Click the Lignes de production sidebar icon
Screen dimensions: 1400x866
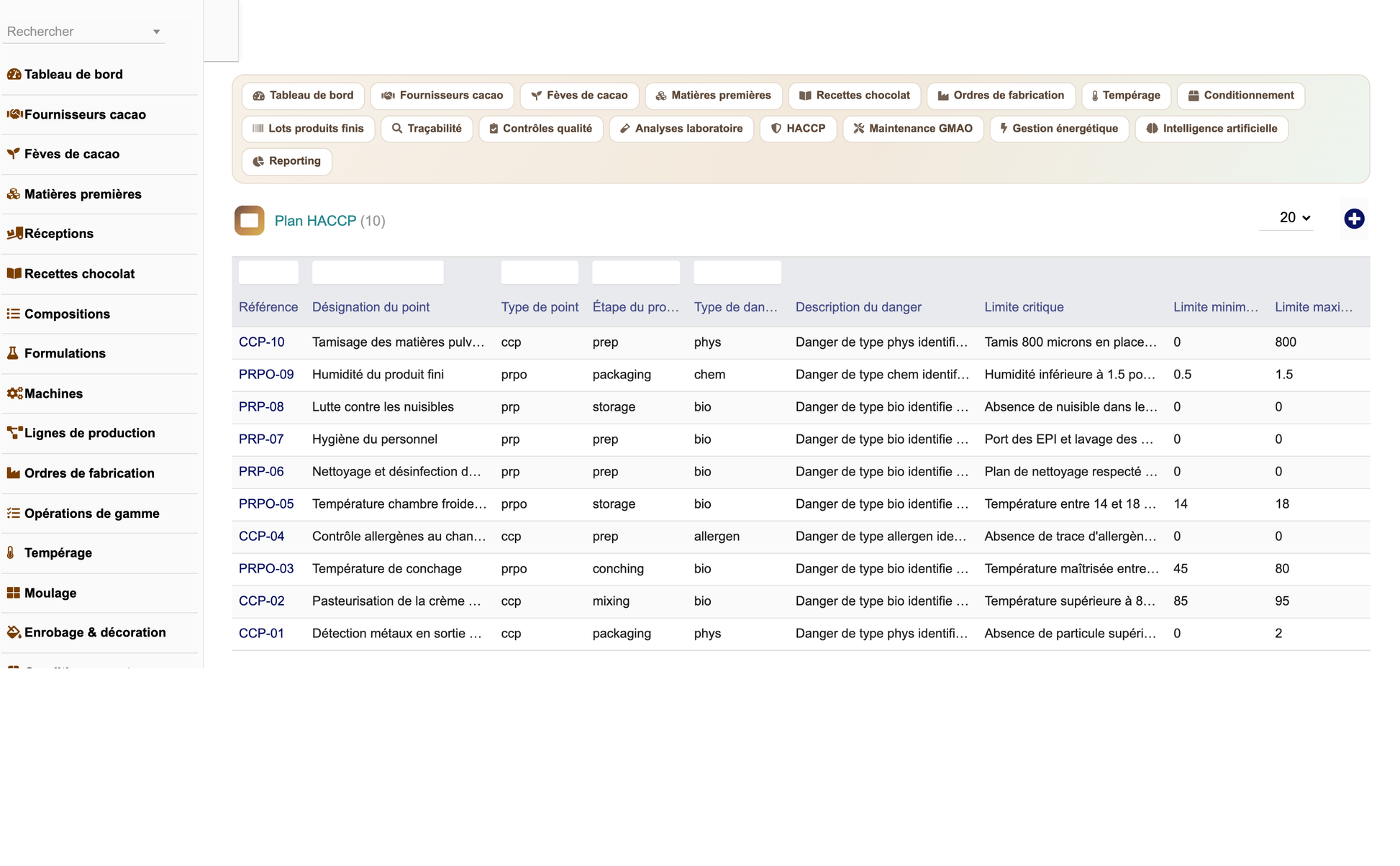pyautogui.click(x=14, y=433)
